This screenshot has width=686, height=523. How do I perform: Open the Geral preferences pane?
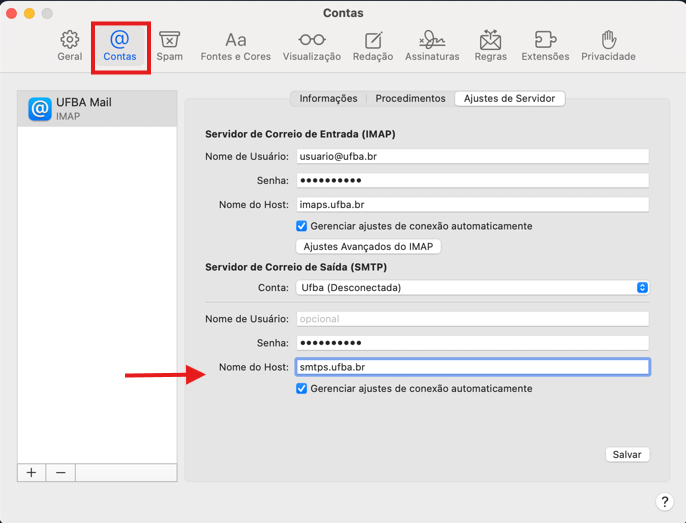pyautogui.click(x=69, y=46)
